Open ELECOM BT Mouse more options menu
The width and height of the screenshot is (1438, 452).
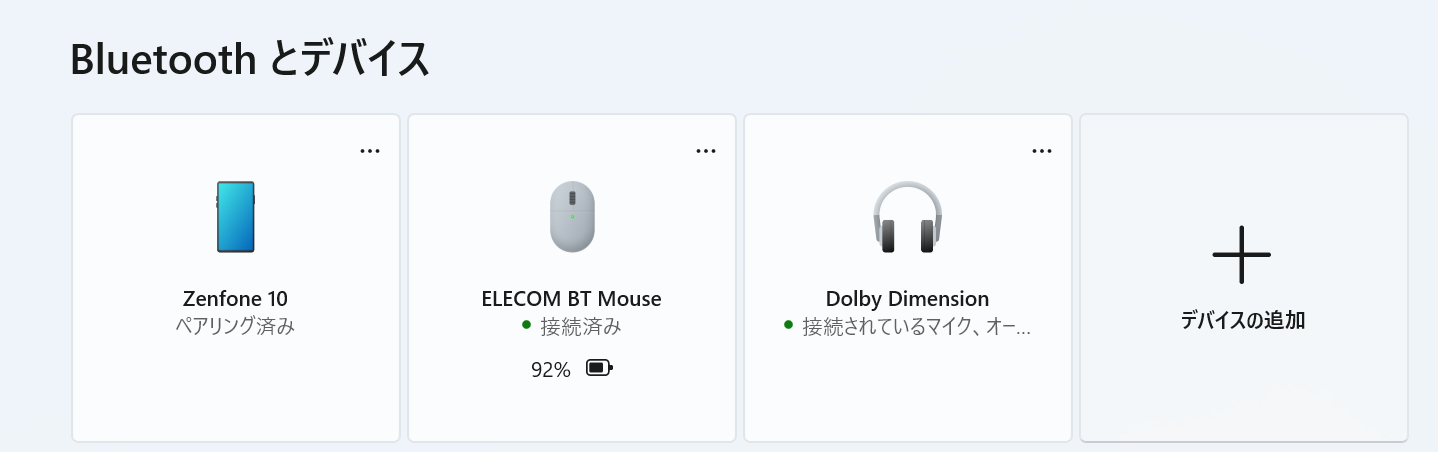(706, 151)
